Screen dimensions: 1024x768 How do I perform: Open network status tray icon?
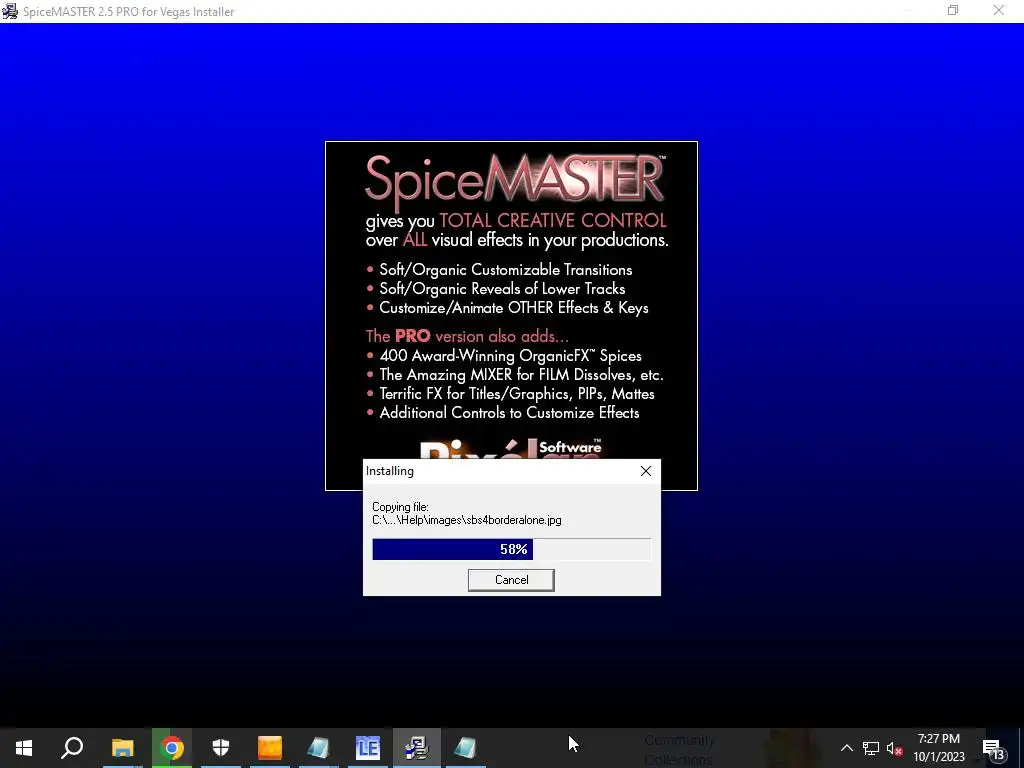(871, 748)
